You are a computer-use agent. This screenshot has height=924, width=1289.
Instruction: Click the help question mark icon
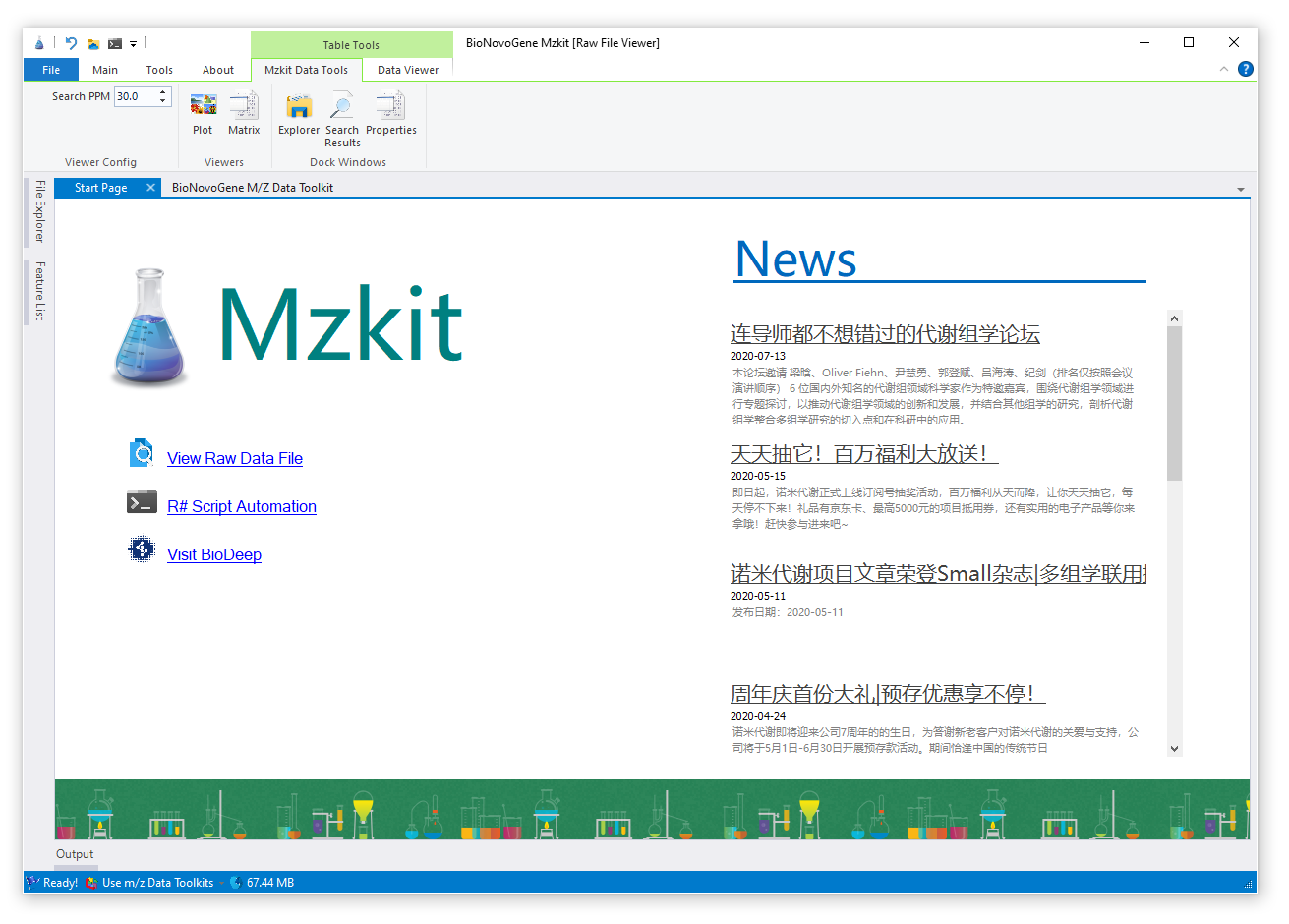(x=1246, y=69)
